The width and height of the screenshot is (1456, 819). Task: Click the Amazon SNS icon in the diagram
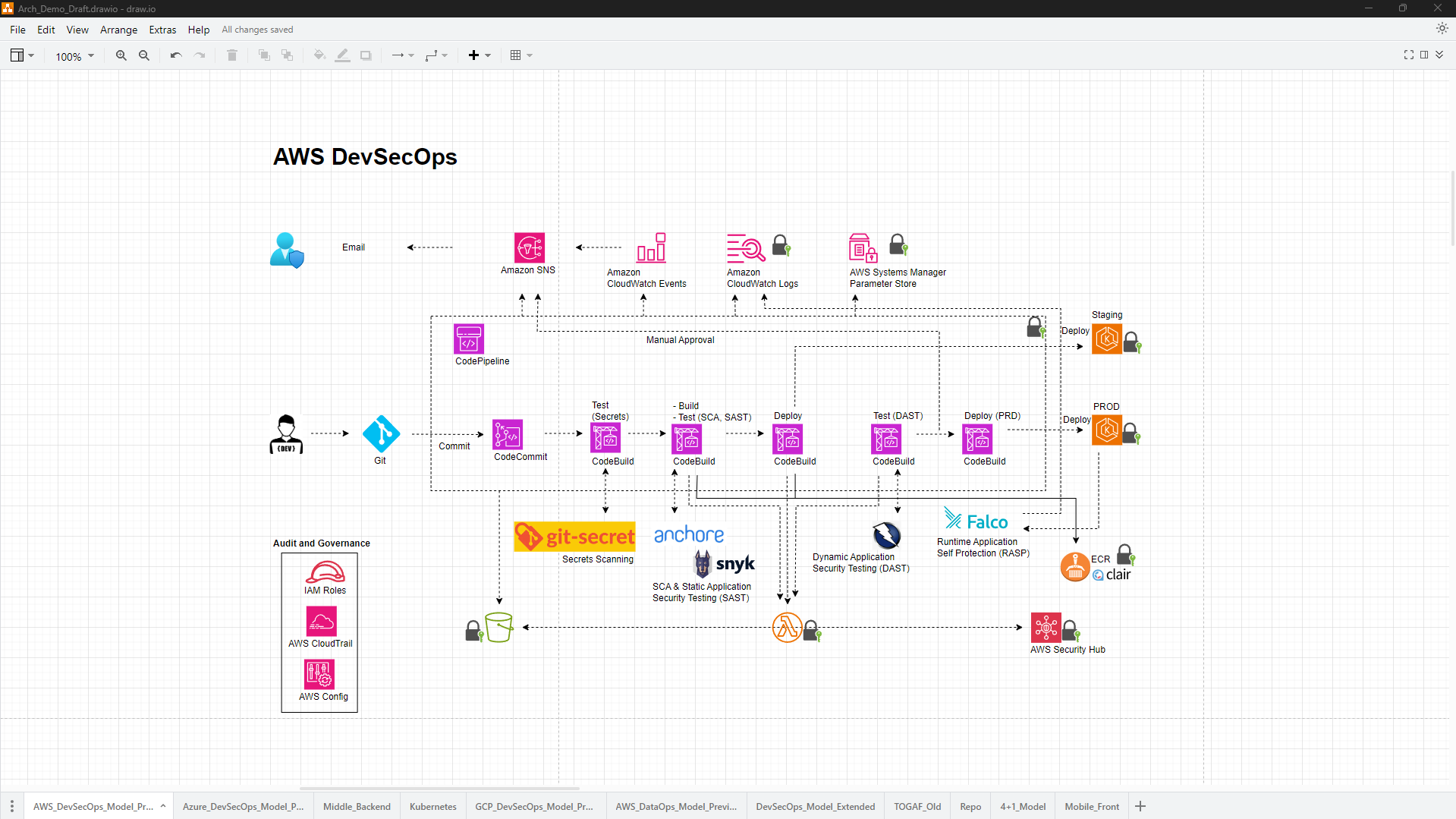pos(530,247)
